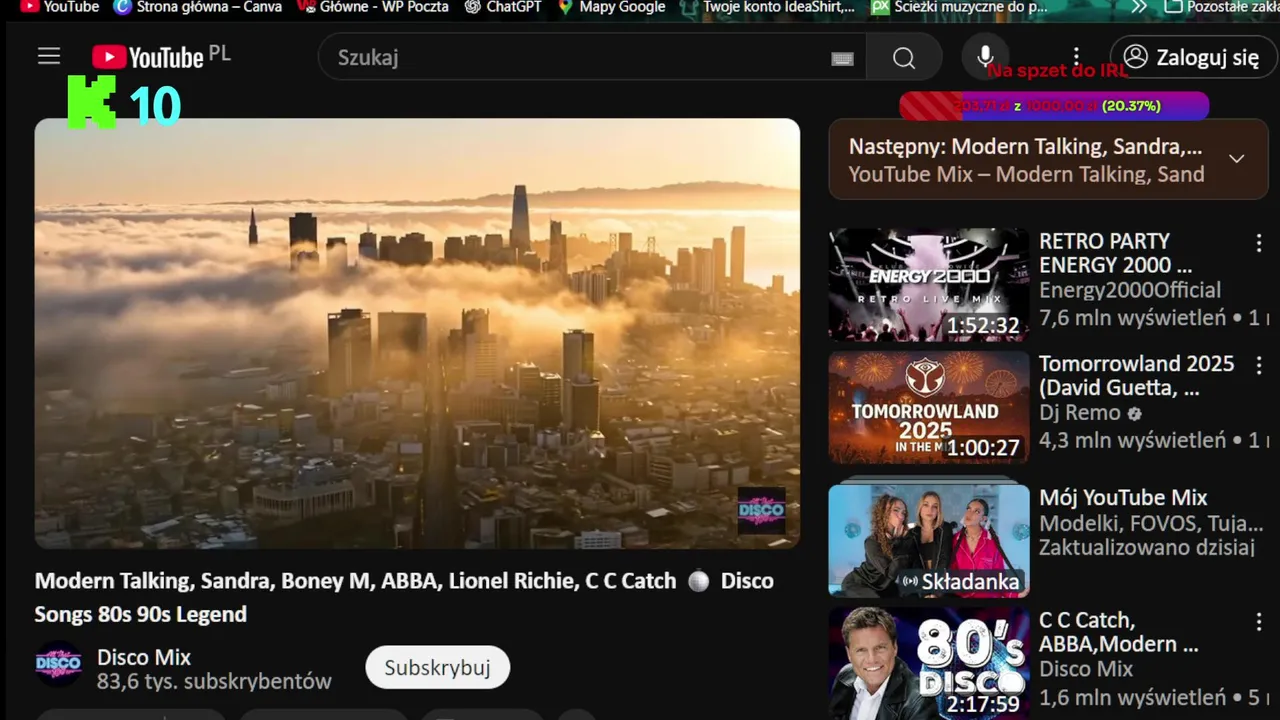1280x720 pixels.
Task: Open options for C C Catch 80's video
Action: tap(1258, 622)
